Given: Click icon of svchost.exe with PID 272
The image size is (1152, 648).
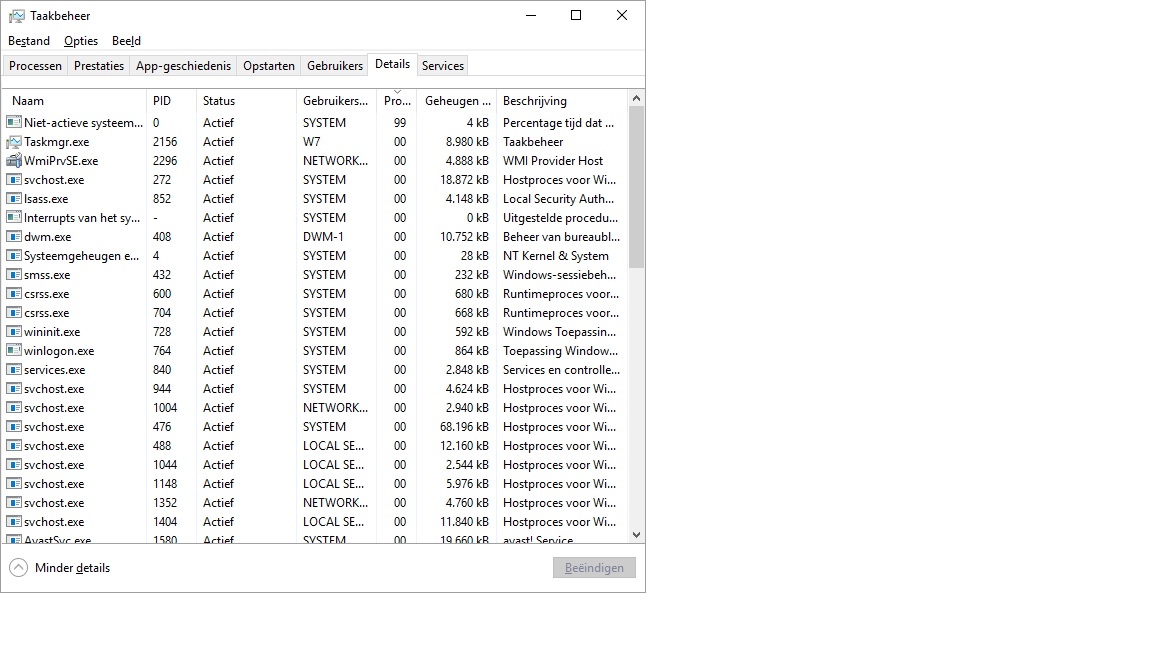Looking at the screenshot, I should [14, 180].
